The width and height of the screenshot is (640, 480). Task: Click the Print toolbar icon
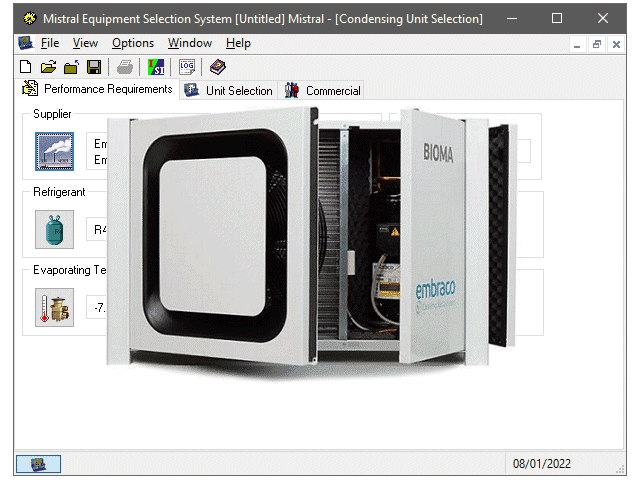124,67
